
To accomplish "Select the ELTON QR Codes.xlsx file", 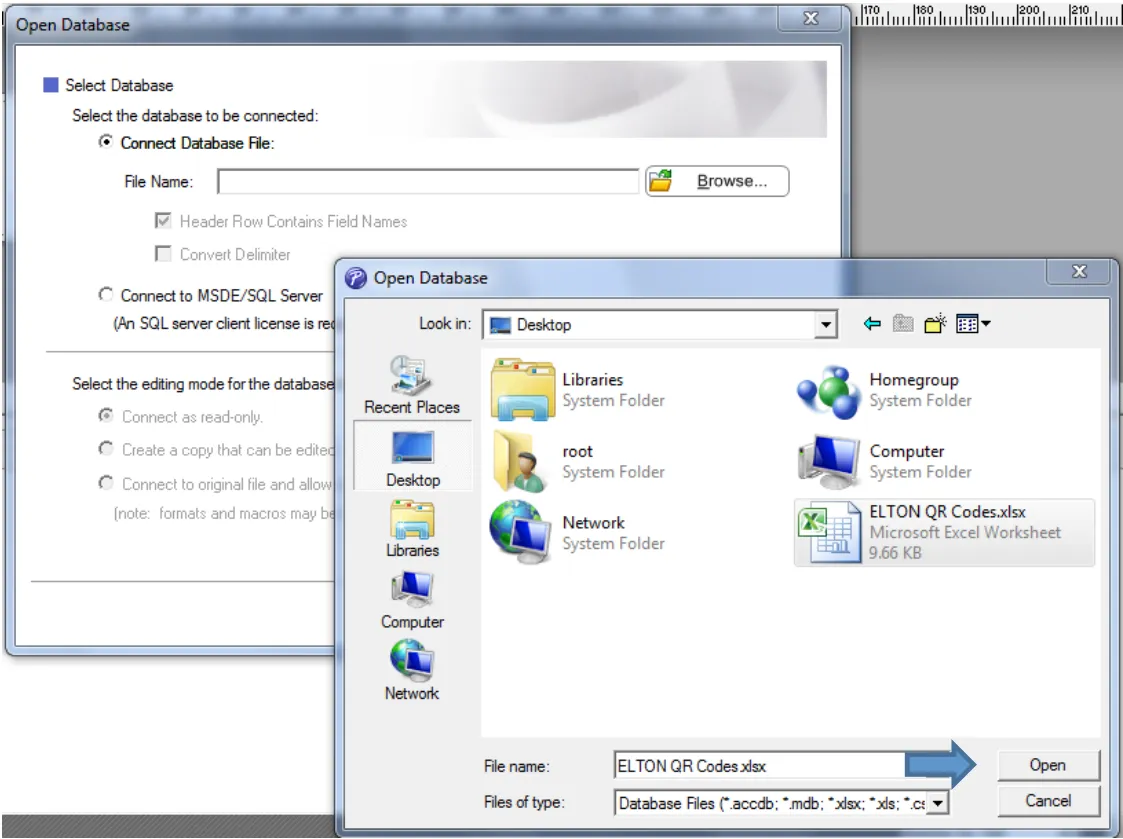I will (944, 532).
